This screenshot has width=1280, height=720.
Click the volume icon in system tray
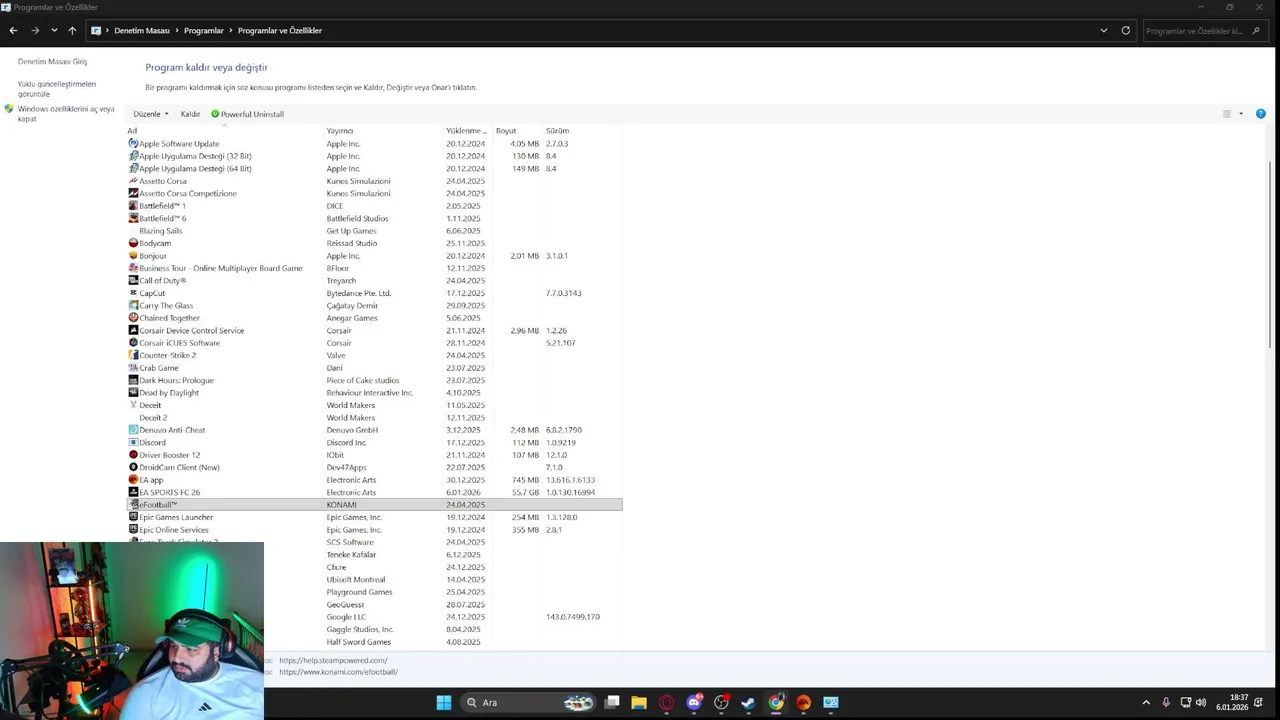(1200, 702)
